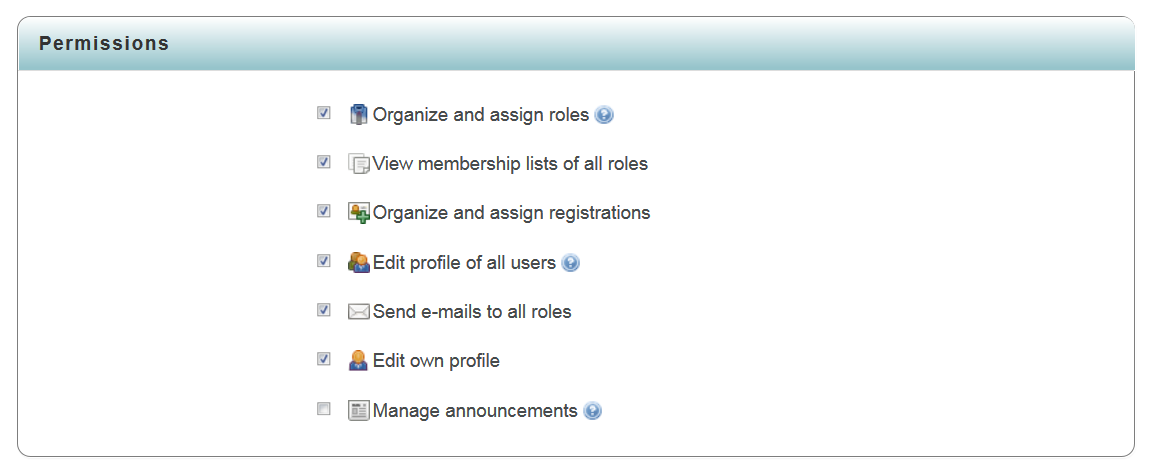Disable the Edit own profile checkbox
Image resolution: width=1154 pixels, height=472 pixels.
tap(324, 359)
